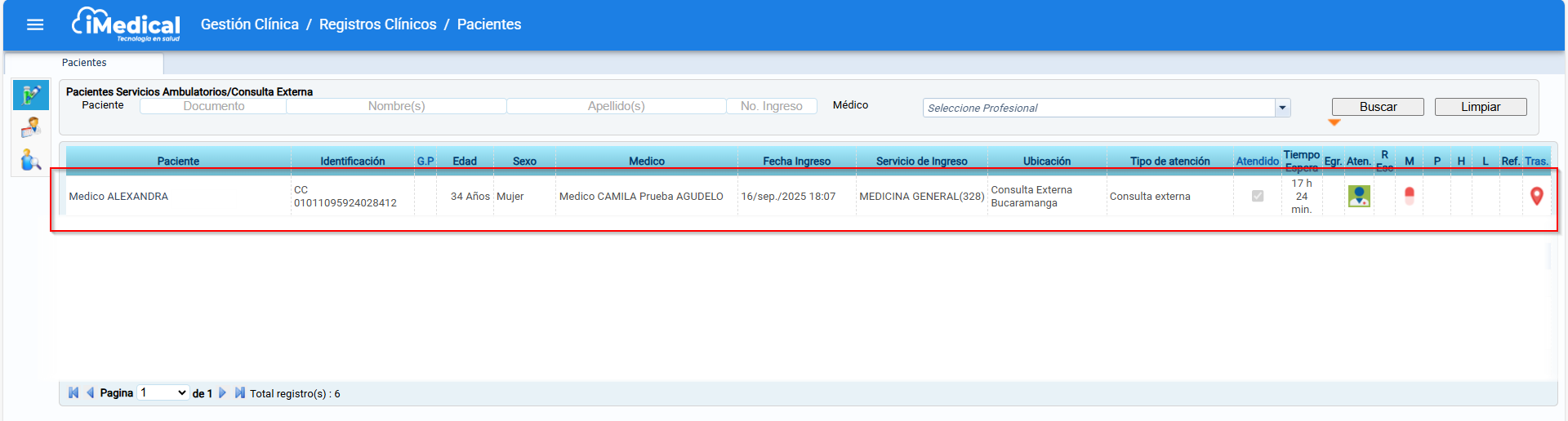Sort by the Atendido column header
The width and height of the screenshot is (1568, 421).
point(1257,162)
